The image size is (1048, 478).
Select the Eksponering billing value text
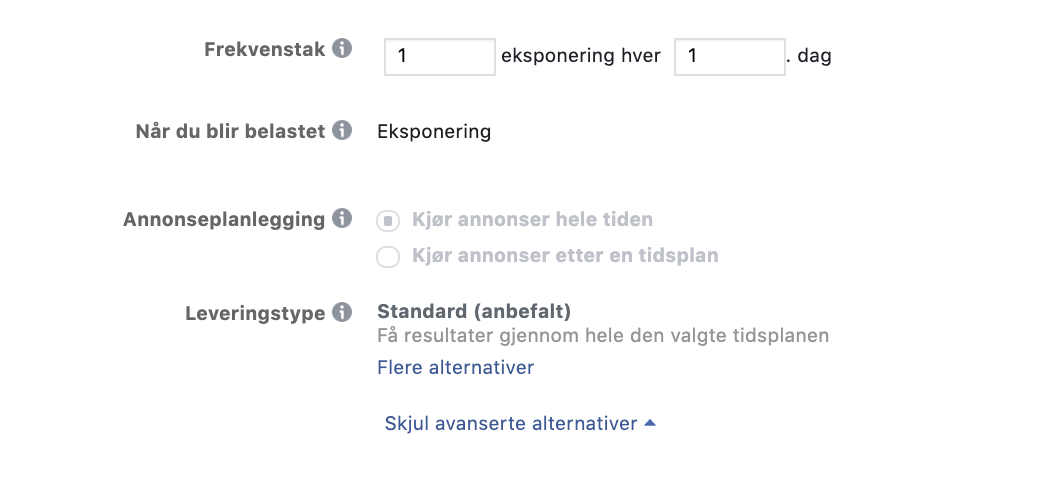point(434,132)
